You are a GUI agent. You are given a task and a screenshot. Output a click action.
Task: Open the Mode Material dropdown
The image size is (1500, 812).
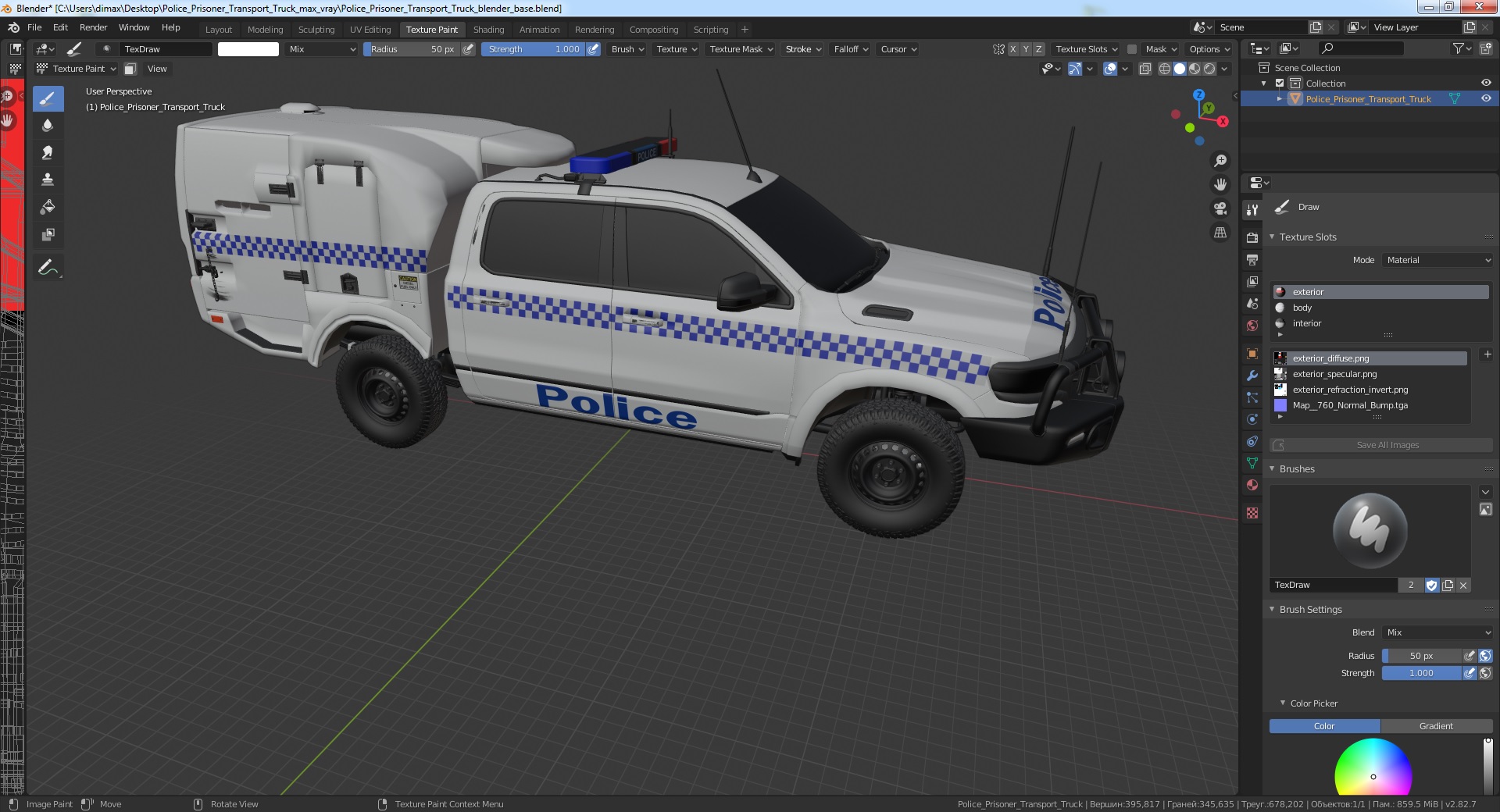coord(1437,260)
